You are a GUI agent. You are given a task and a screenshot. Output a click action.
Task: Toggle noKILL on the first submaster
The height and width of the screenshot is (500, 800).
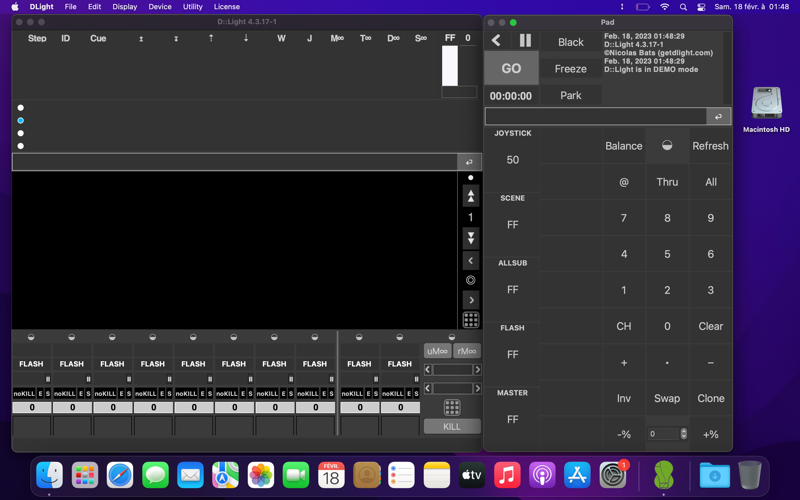(23, 394)
